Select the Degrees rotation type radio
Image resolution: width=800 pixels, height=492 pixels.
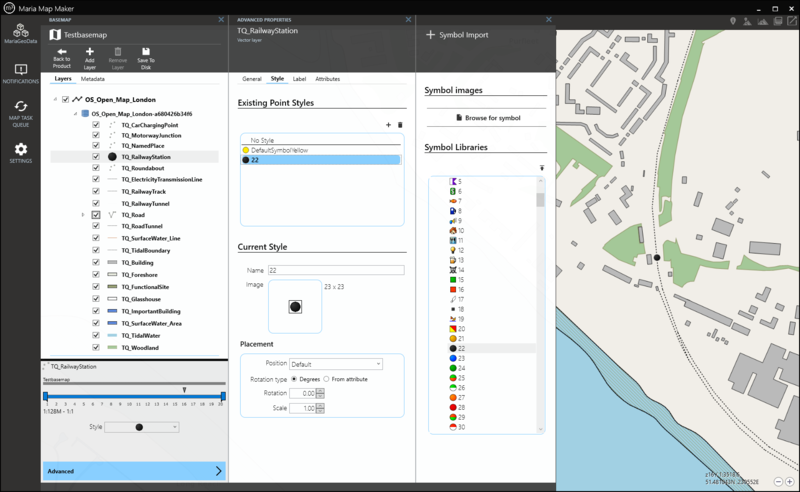click(x=294, y=379)
